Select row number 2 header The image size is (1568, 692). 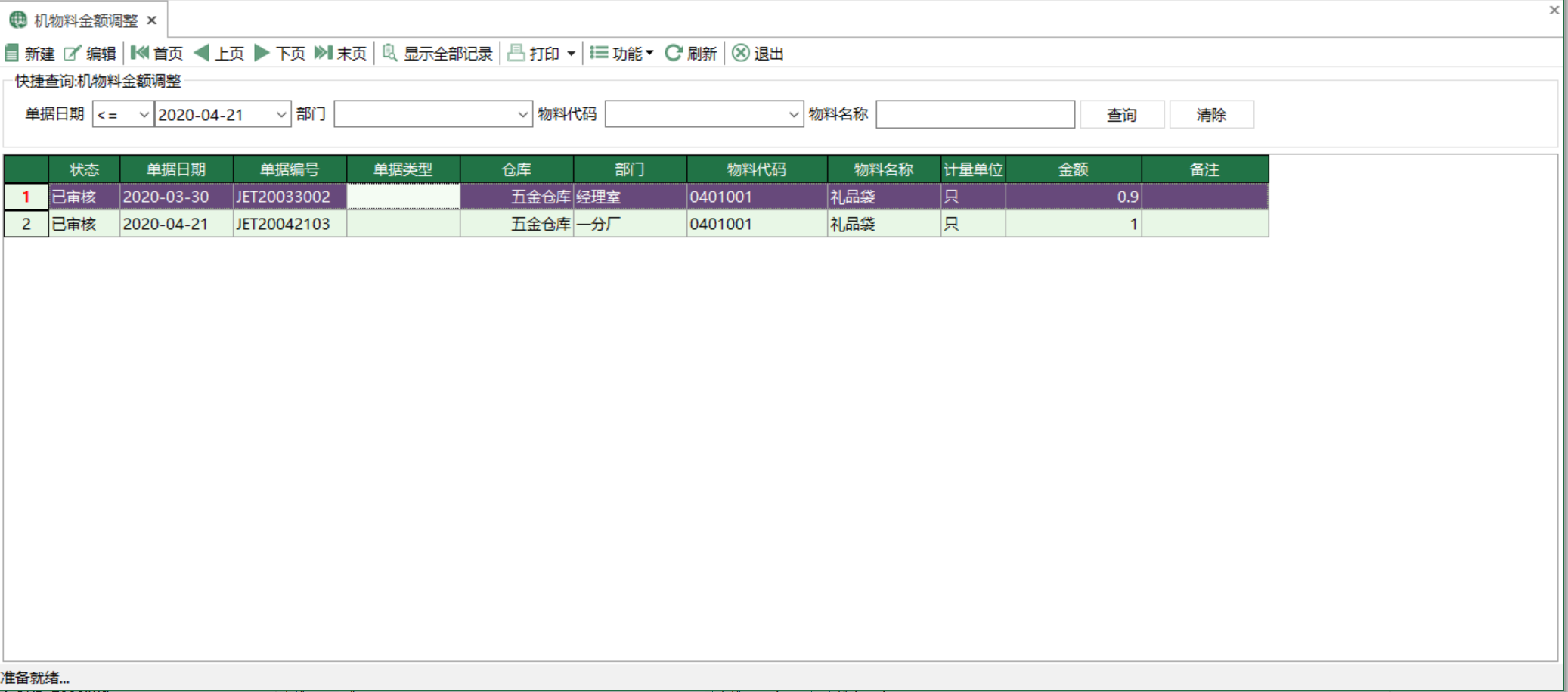[x=26, y=224]
